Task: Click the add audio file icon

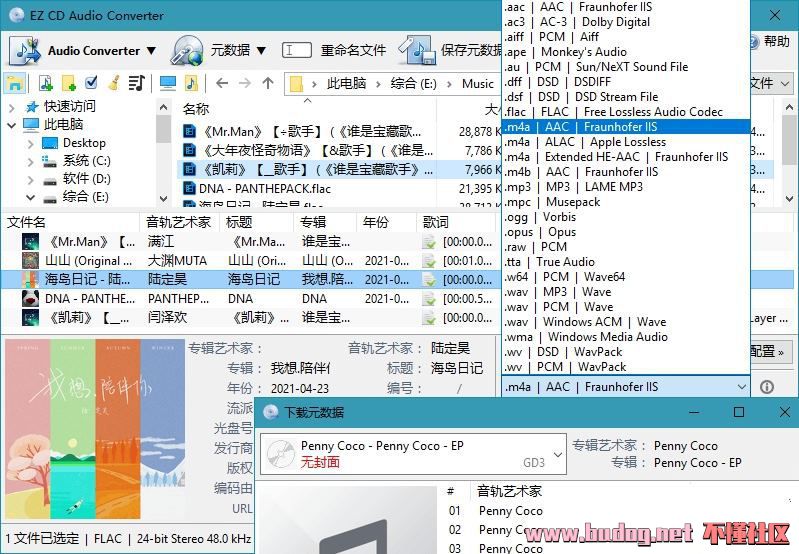Action: [45, 83]
